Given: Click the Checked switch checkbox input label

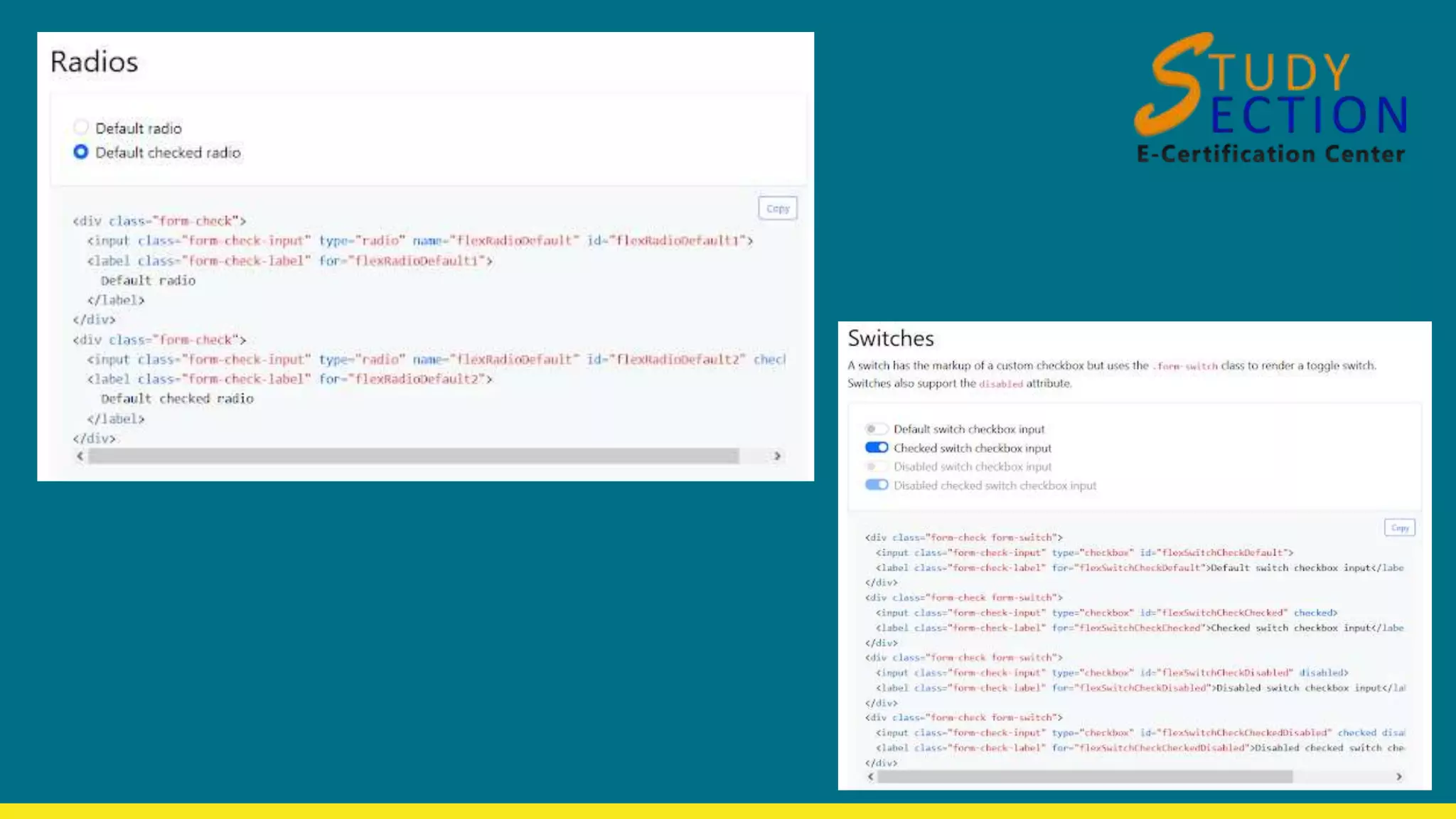Looking at the screenshot, I should 972,449.
